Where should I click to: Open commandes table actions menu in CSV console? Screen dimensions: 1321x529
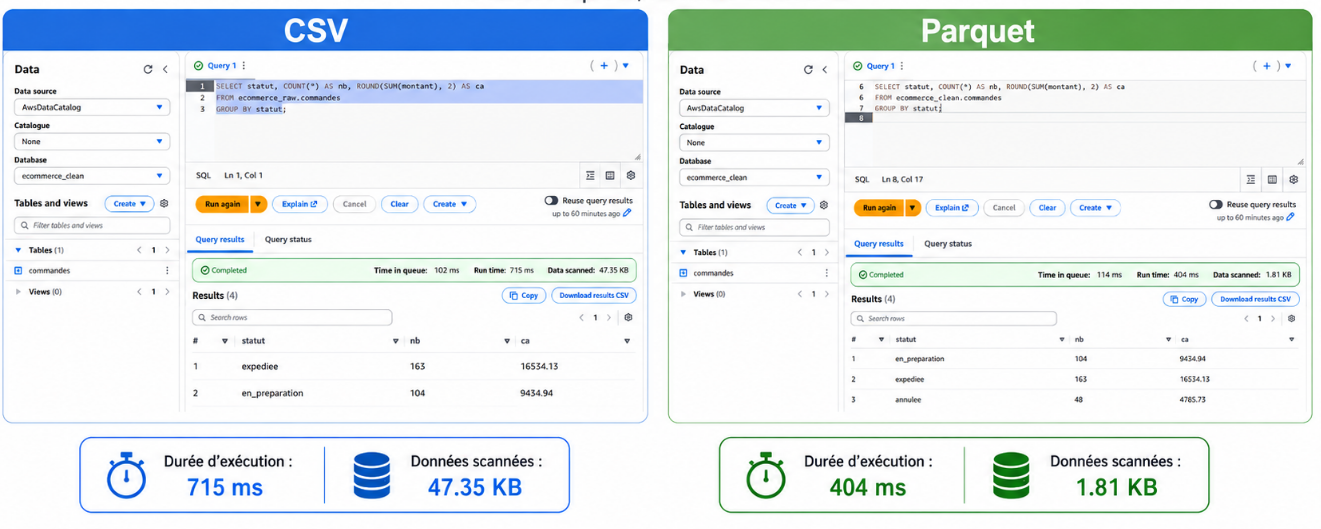(167, 270)
